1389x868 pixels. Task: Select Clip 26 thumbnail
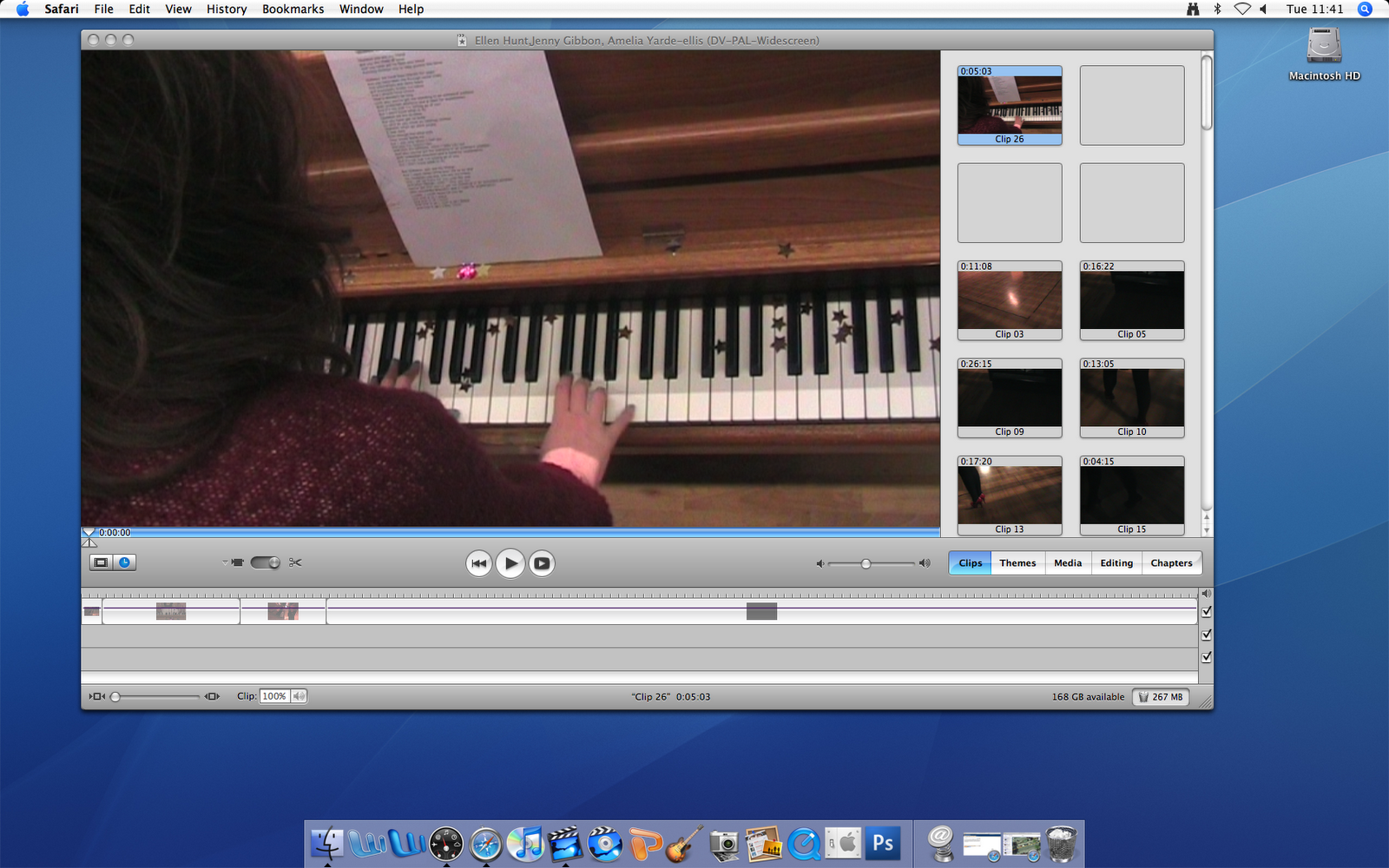[x=1010, y=105]
